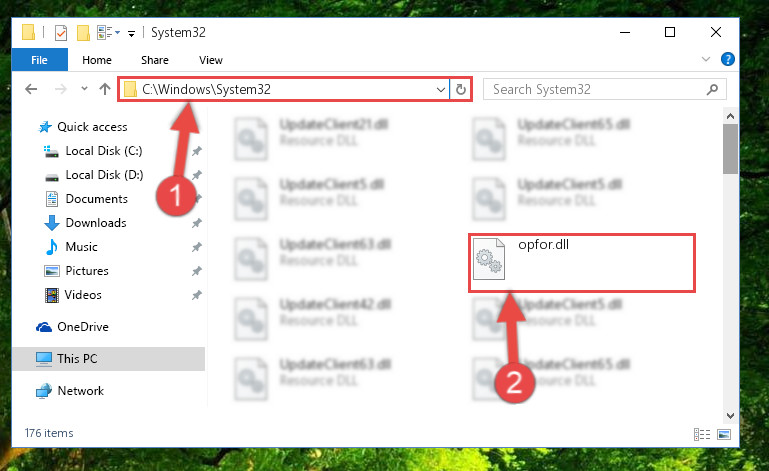Expand the ribbon with the chevron
This screenshot has width=769, height=471.
tap(706, 59)
